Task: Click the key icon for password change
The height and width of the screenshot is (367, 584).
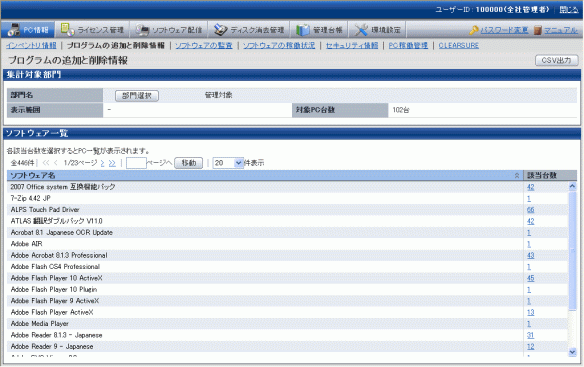Action: click(474, 30)
